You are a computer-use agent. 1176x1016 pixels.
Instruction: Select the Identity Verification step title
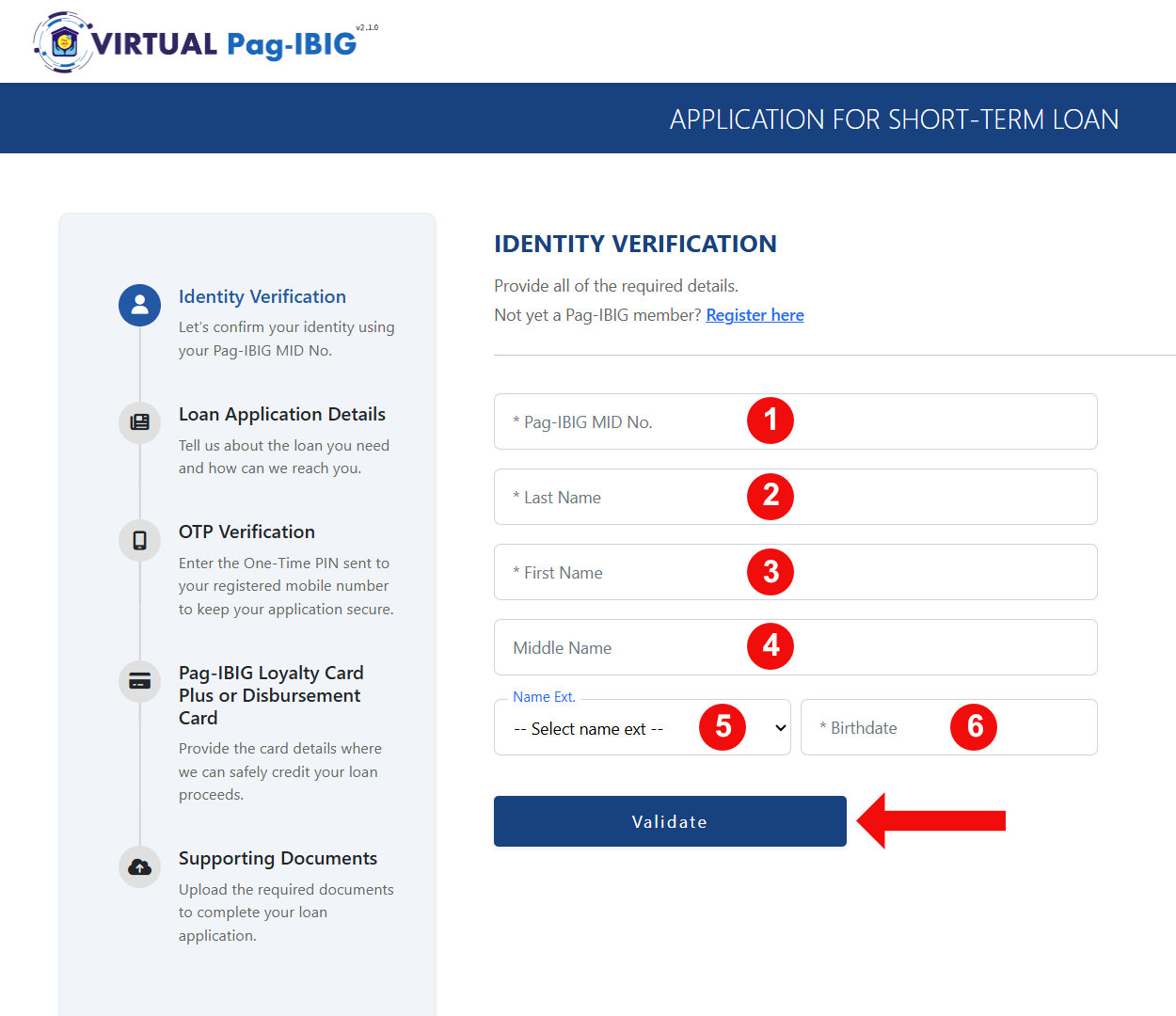262,296
